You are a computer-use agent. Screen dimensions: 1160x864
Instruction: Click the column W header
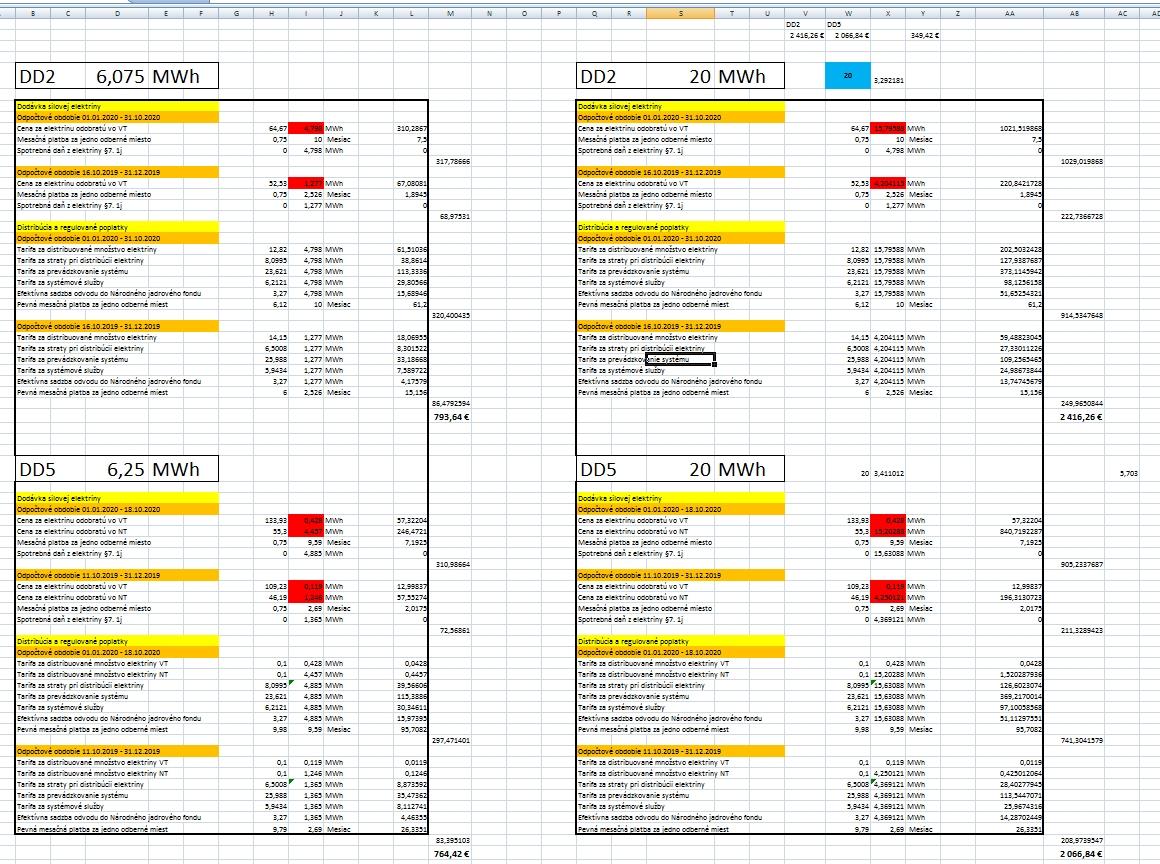848,13
